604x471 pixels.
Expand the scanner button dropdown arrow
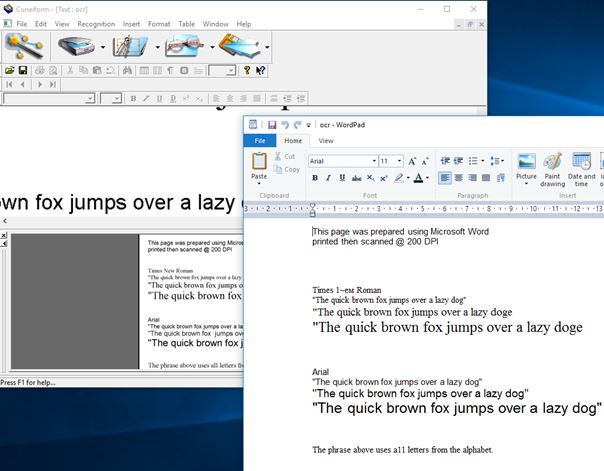coord(102,47)
